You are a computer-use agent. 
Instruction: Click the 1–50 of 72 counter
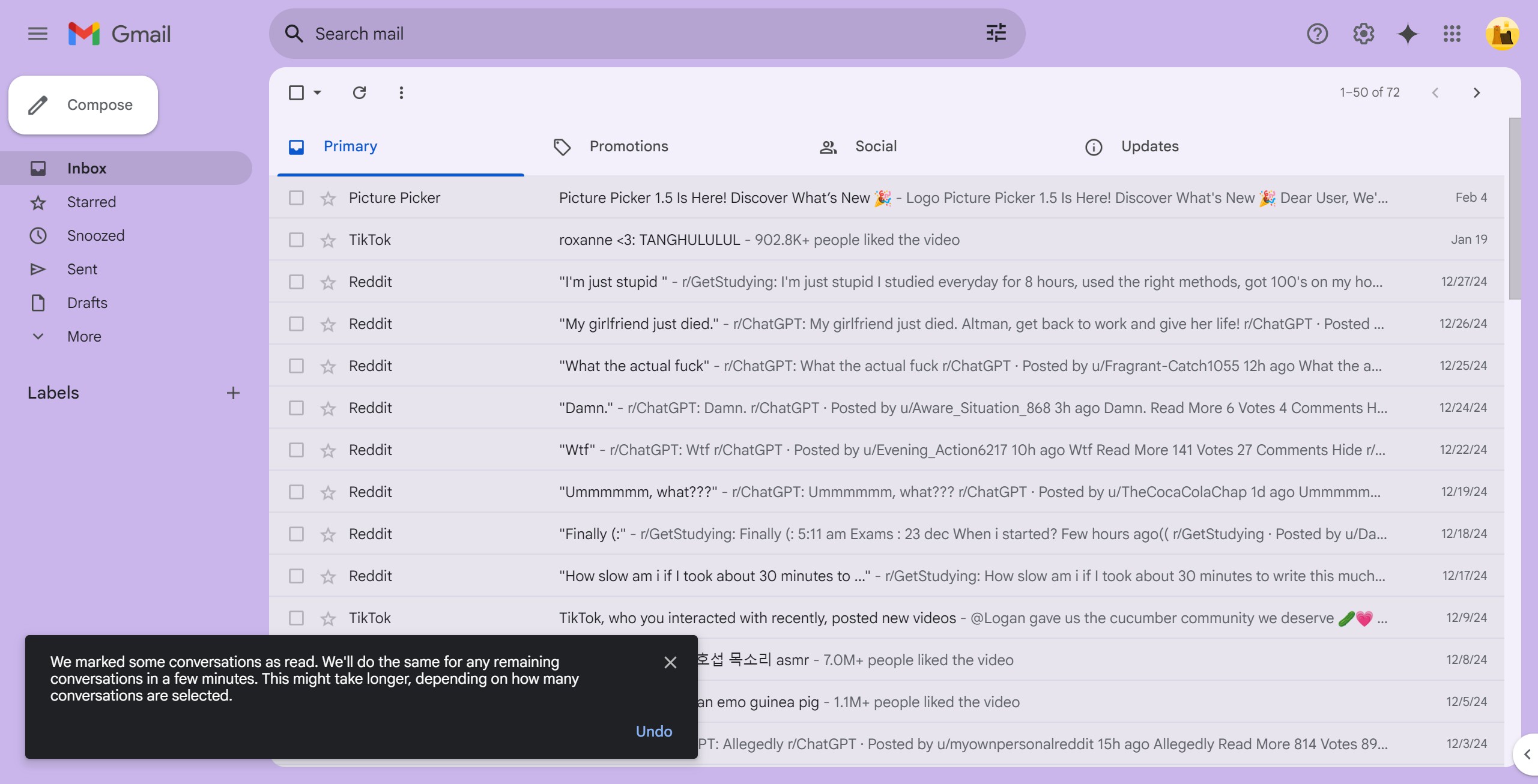click(1369, 92)
